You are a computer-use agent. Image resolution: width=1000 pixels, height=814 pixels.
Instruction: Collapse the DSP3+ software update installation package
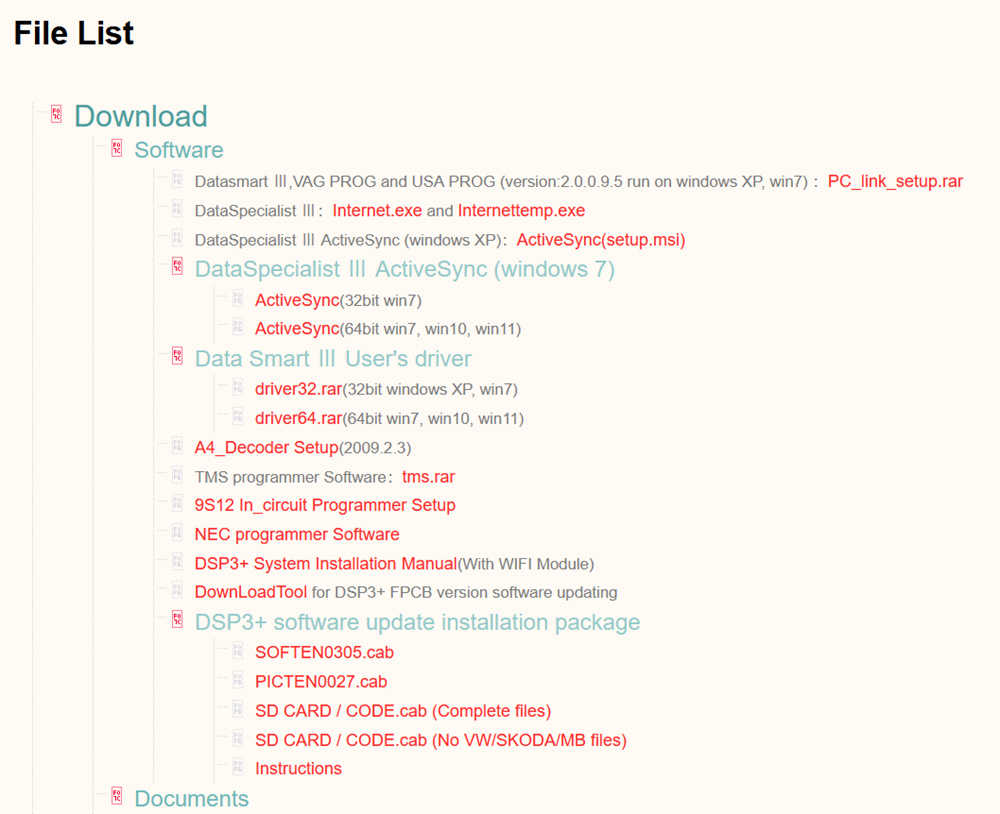[177, 621]
